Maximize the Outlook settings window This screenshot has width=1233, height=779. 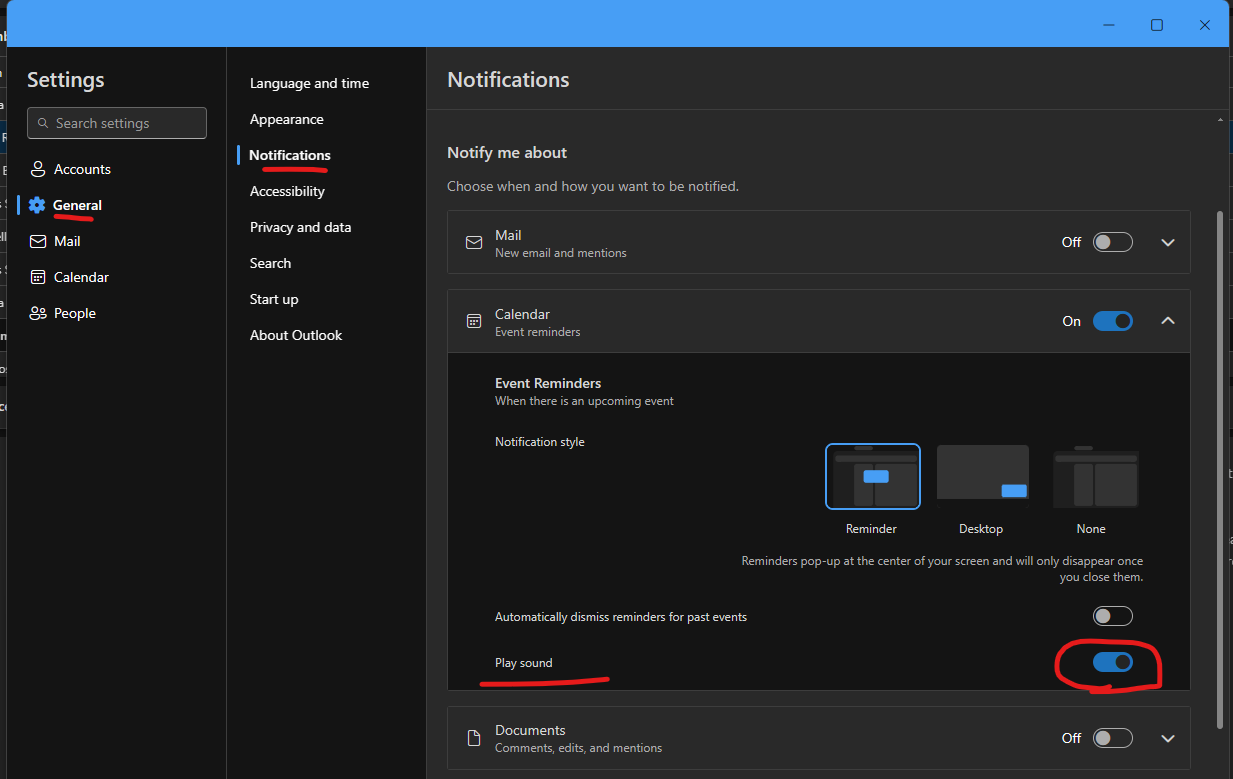click(1156, 25)
